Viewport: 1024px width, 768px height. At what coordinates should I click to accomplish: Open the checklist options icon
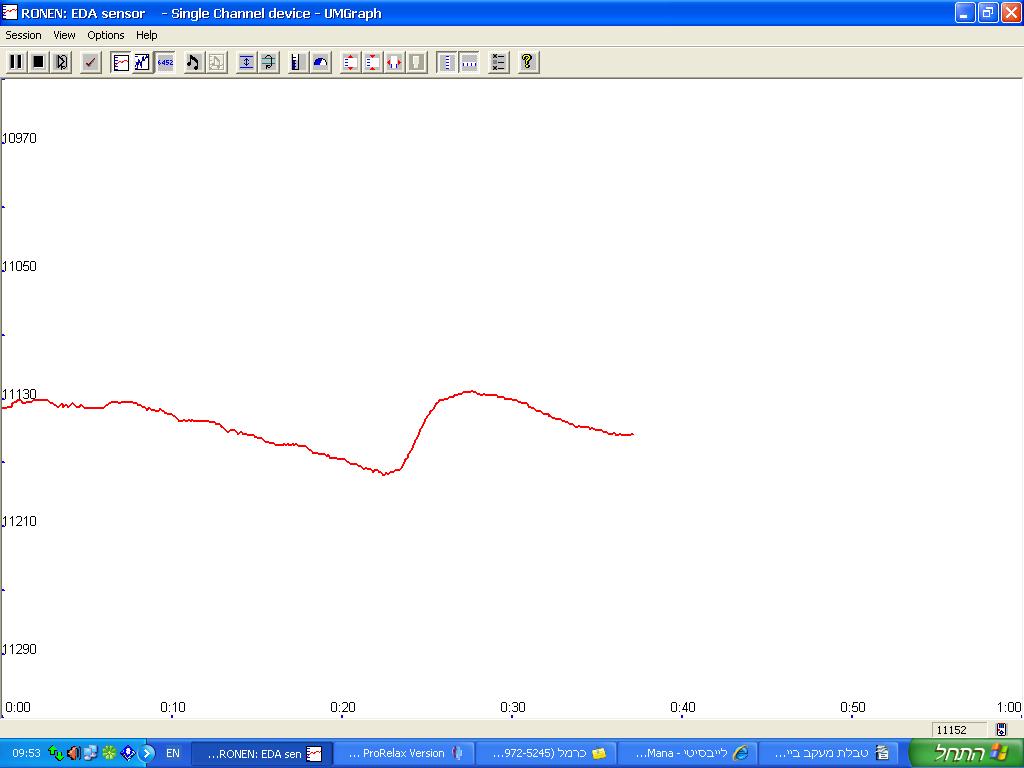click(x=499, y=62)
